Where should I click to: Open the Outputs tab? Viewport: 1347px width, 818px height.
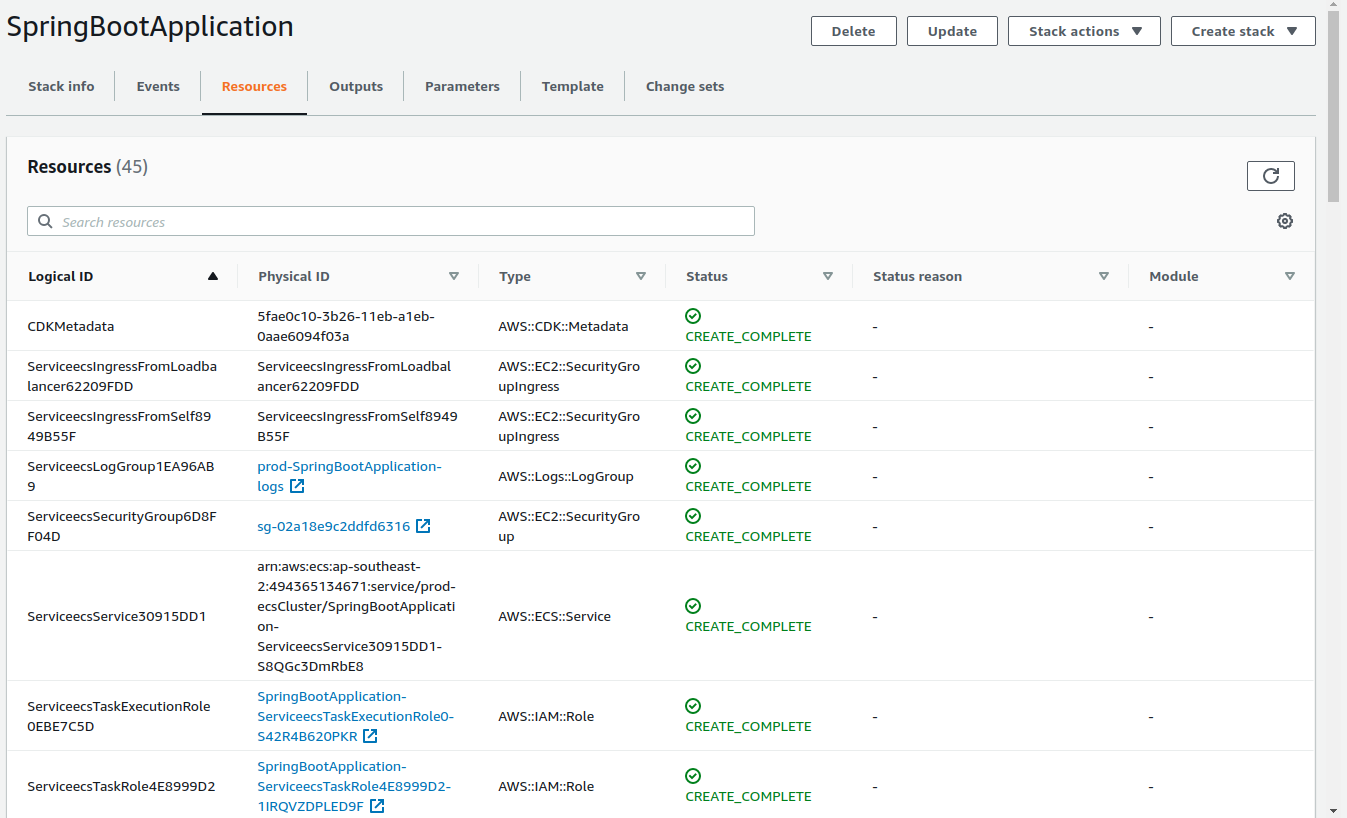[356, 86]
